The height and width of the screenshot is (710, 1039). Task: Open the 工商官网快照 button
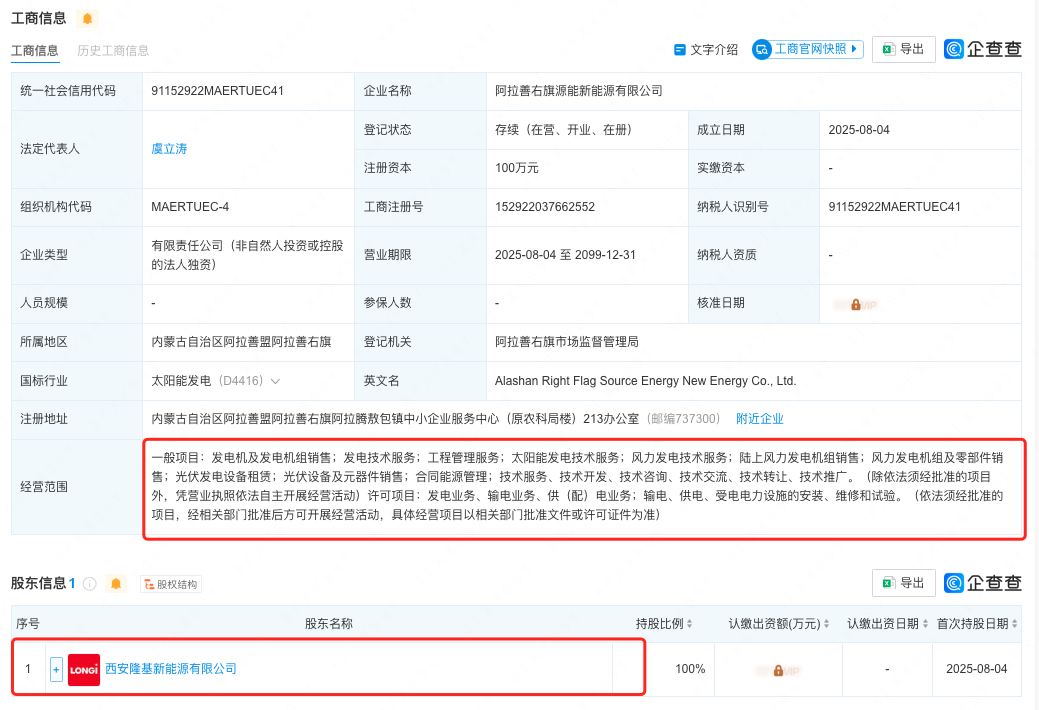pyautogui.click(x=808, y=49)
